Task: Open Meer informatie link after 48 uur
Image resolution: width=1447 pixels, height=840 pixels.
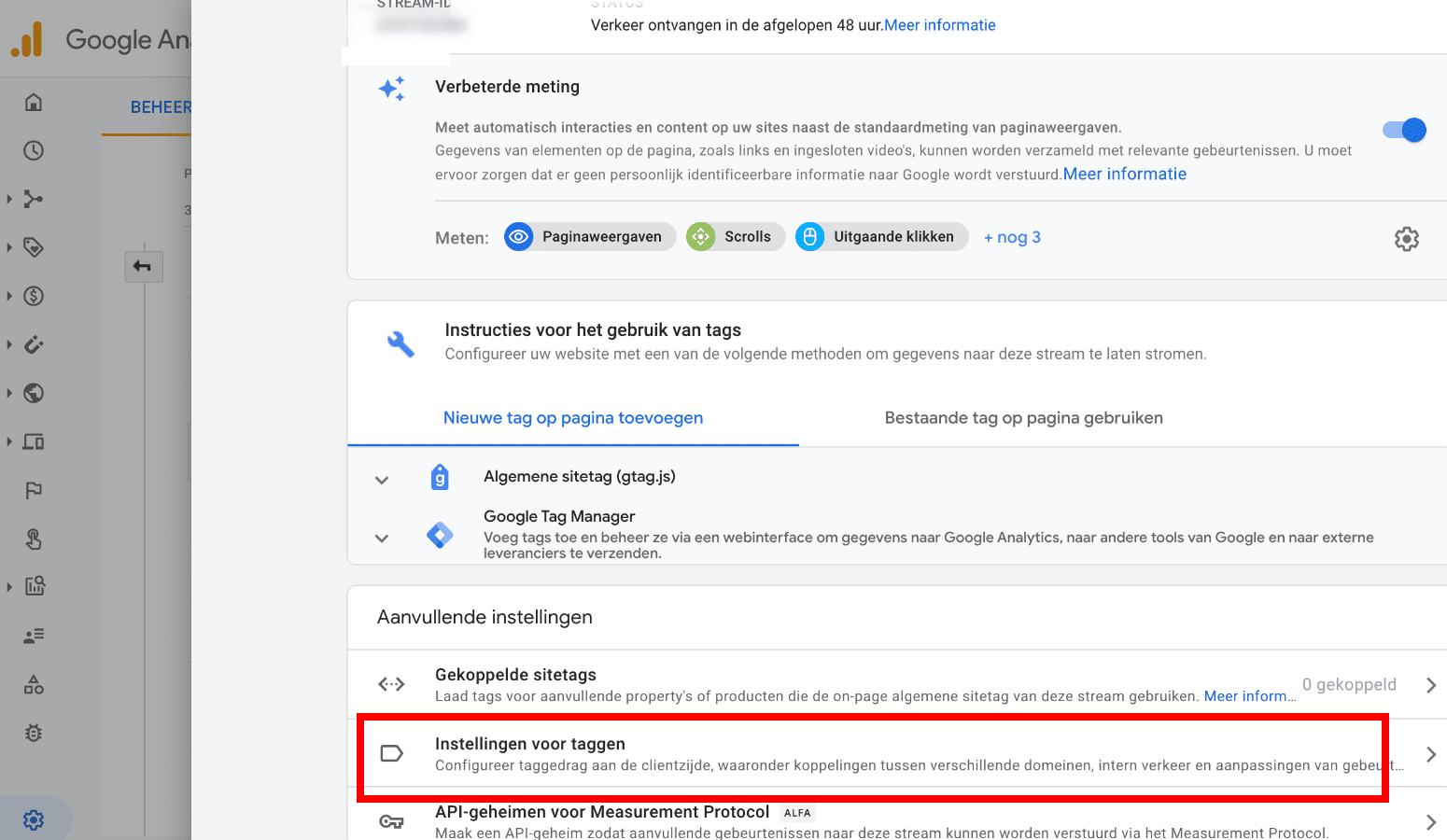Action: pos(940,25)
